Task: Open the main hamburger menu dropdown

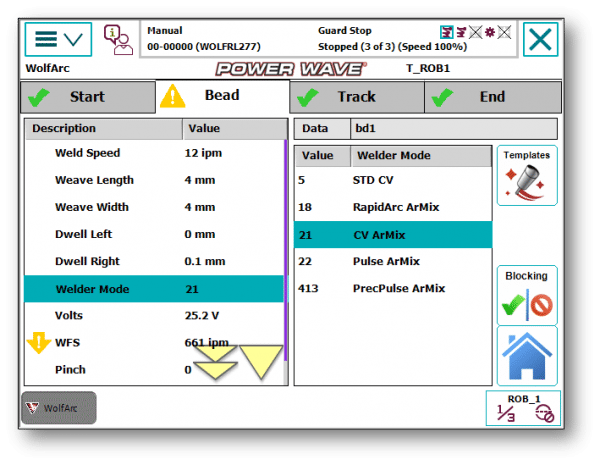Action: click(x=58, y=39)
